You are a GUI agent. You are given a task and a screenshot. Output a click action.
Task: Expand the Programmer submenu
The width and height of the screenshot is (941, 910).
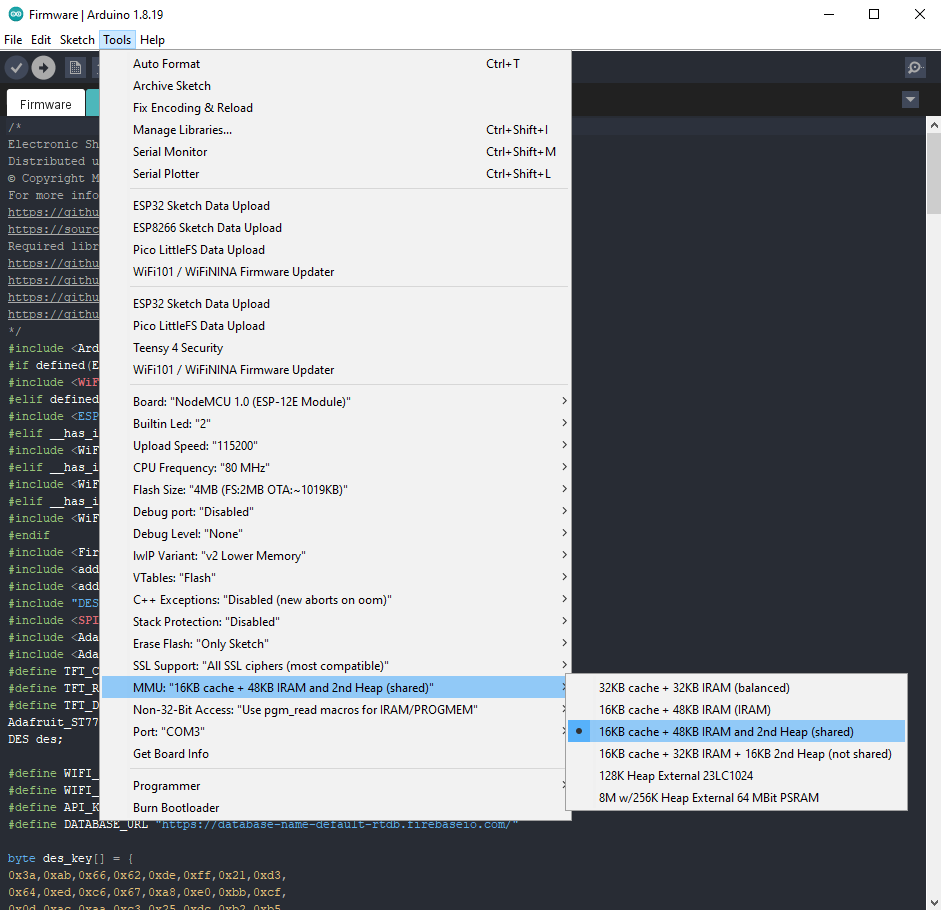click(335, 785)
